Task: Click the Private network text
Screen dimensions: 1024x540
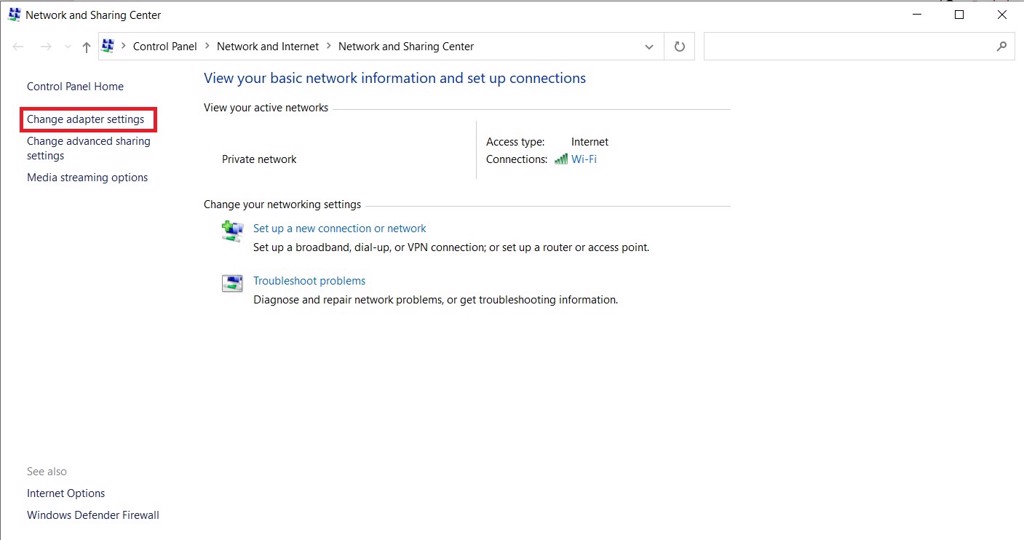Action: [259, 159]
